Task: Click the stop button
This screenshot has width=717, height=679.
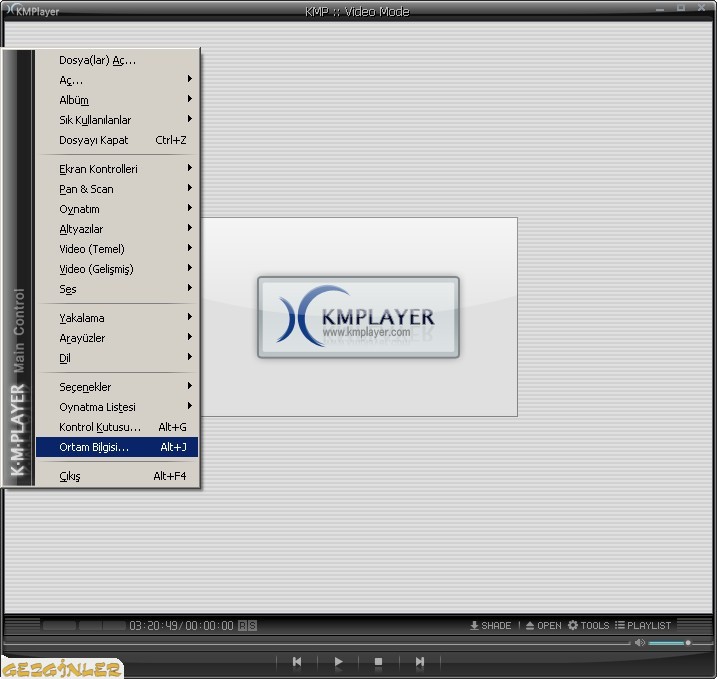Action: (x=379, y=662)
